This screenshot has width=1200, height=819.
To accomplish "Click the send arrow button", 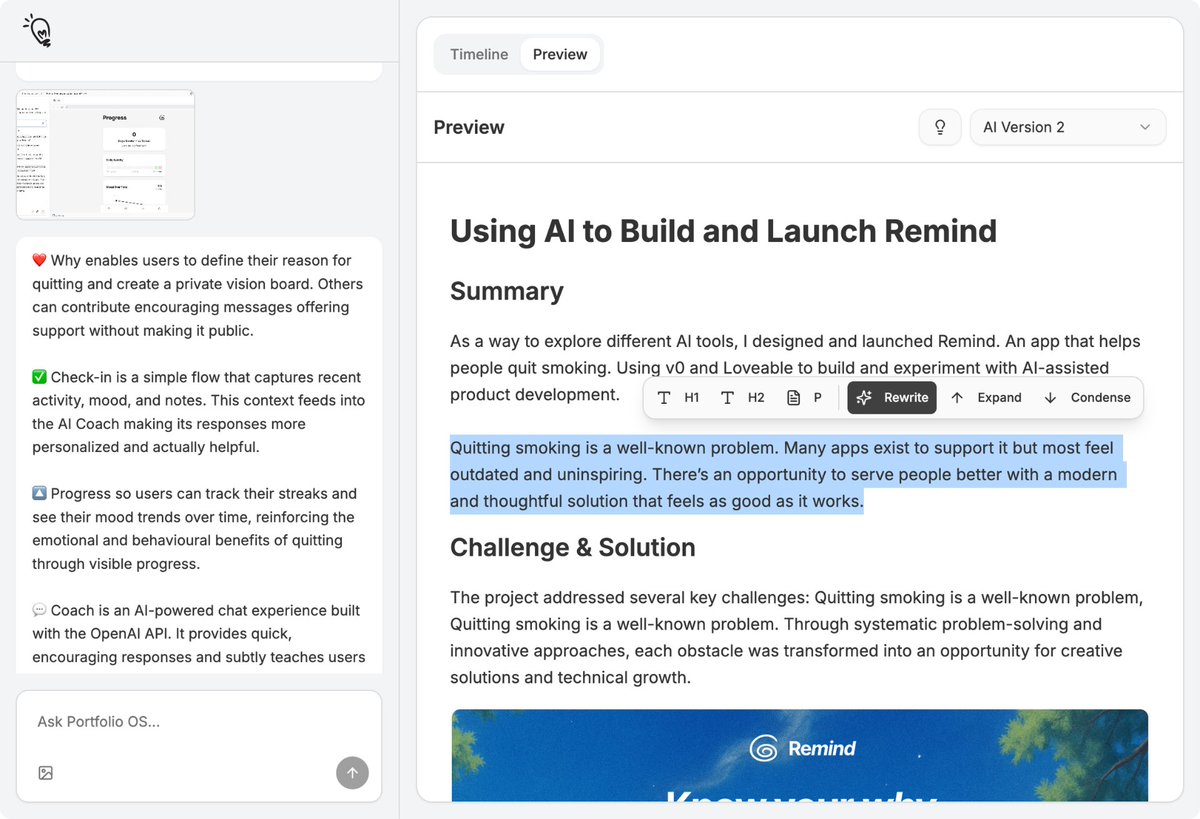I will 352,772.
